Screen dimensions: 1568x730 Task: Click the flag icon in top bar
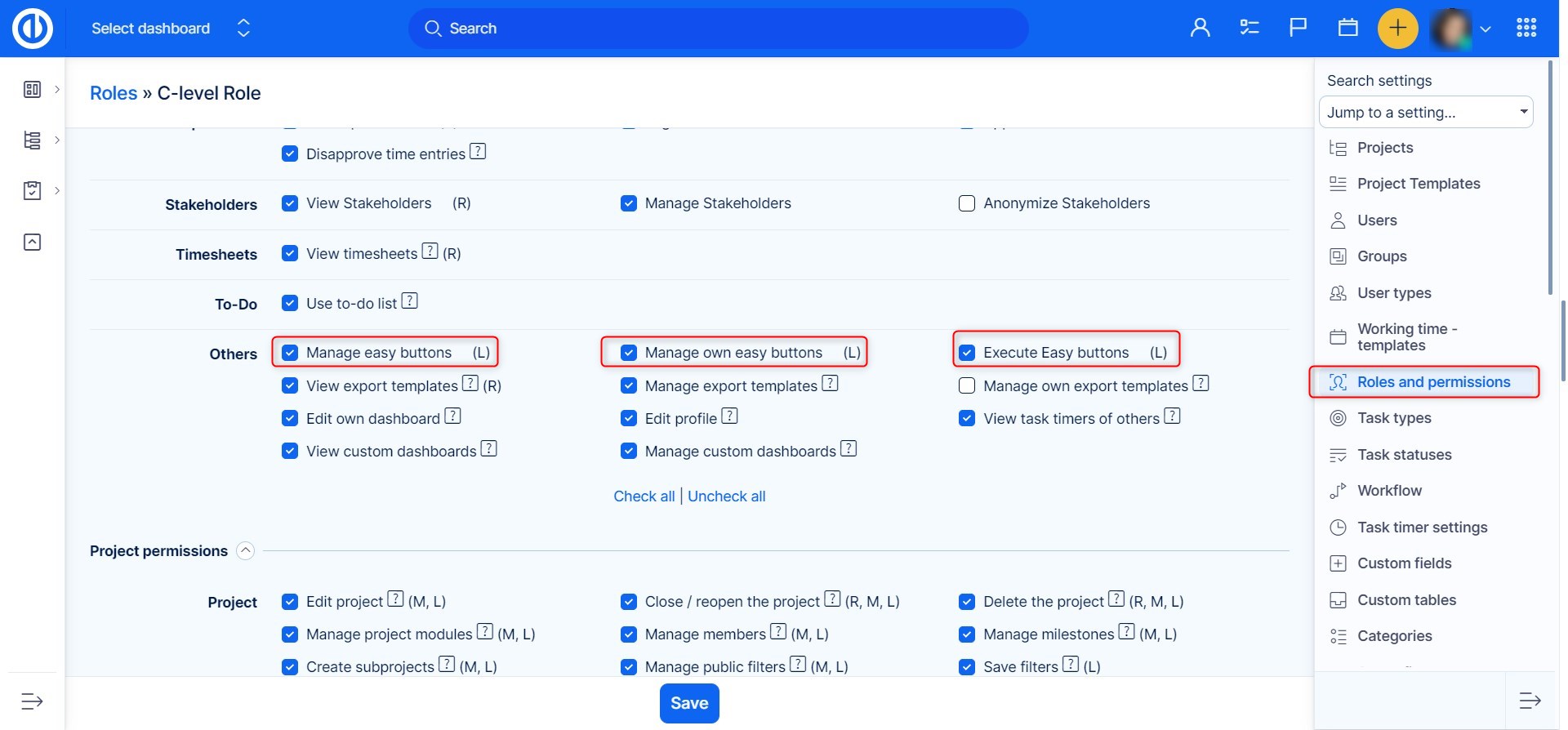(x=1298, y=29)
